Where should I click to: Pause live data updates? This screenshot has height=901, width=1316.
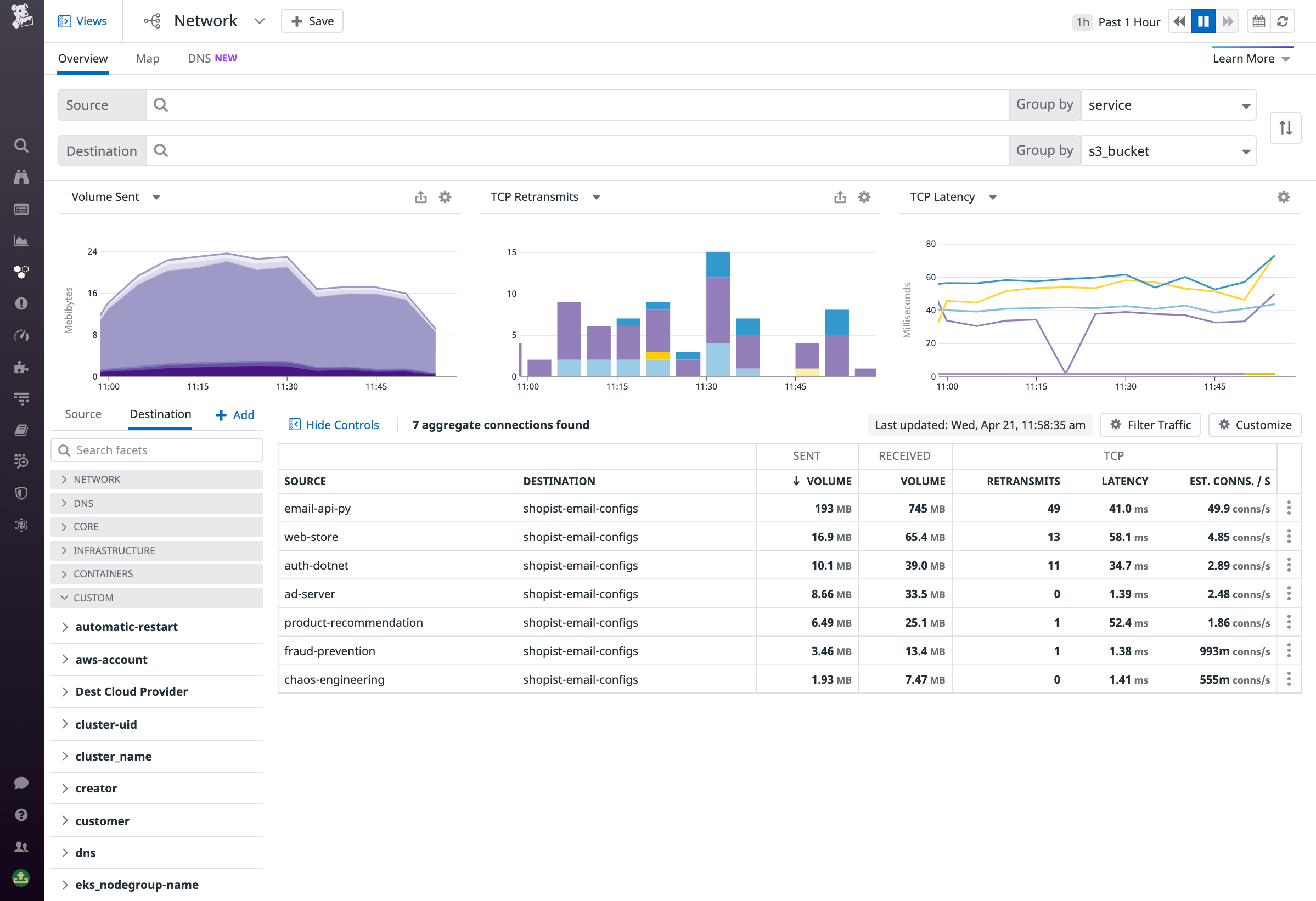tap(1203, 21)
